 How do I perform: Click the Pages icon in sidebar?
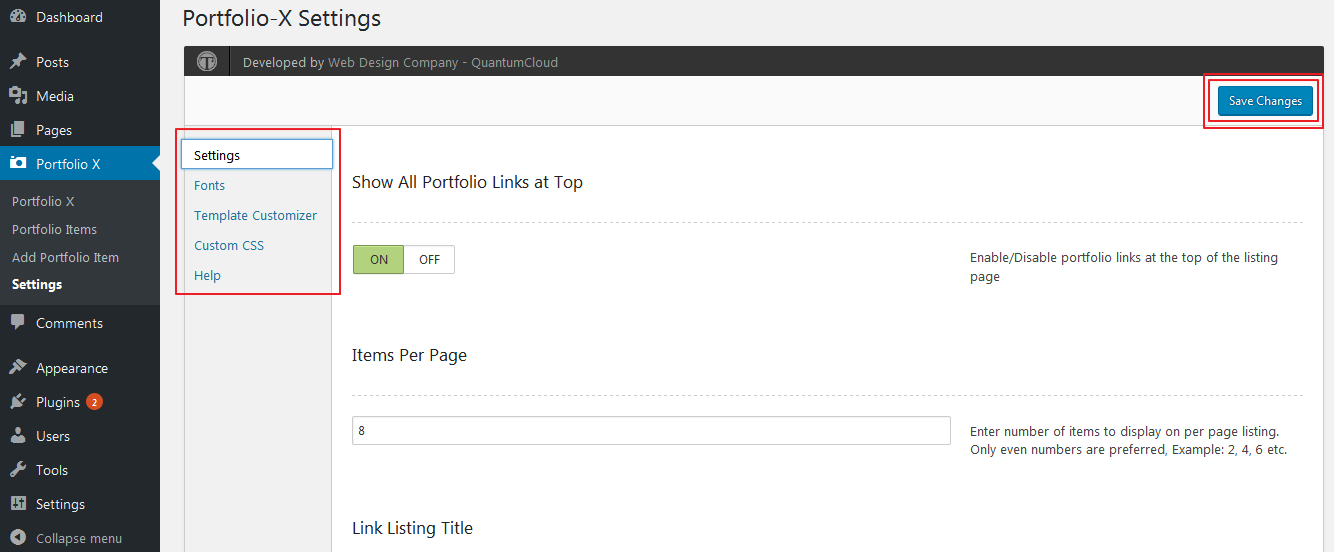18,130
